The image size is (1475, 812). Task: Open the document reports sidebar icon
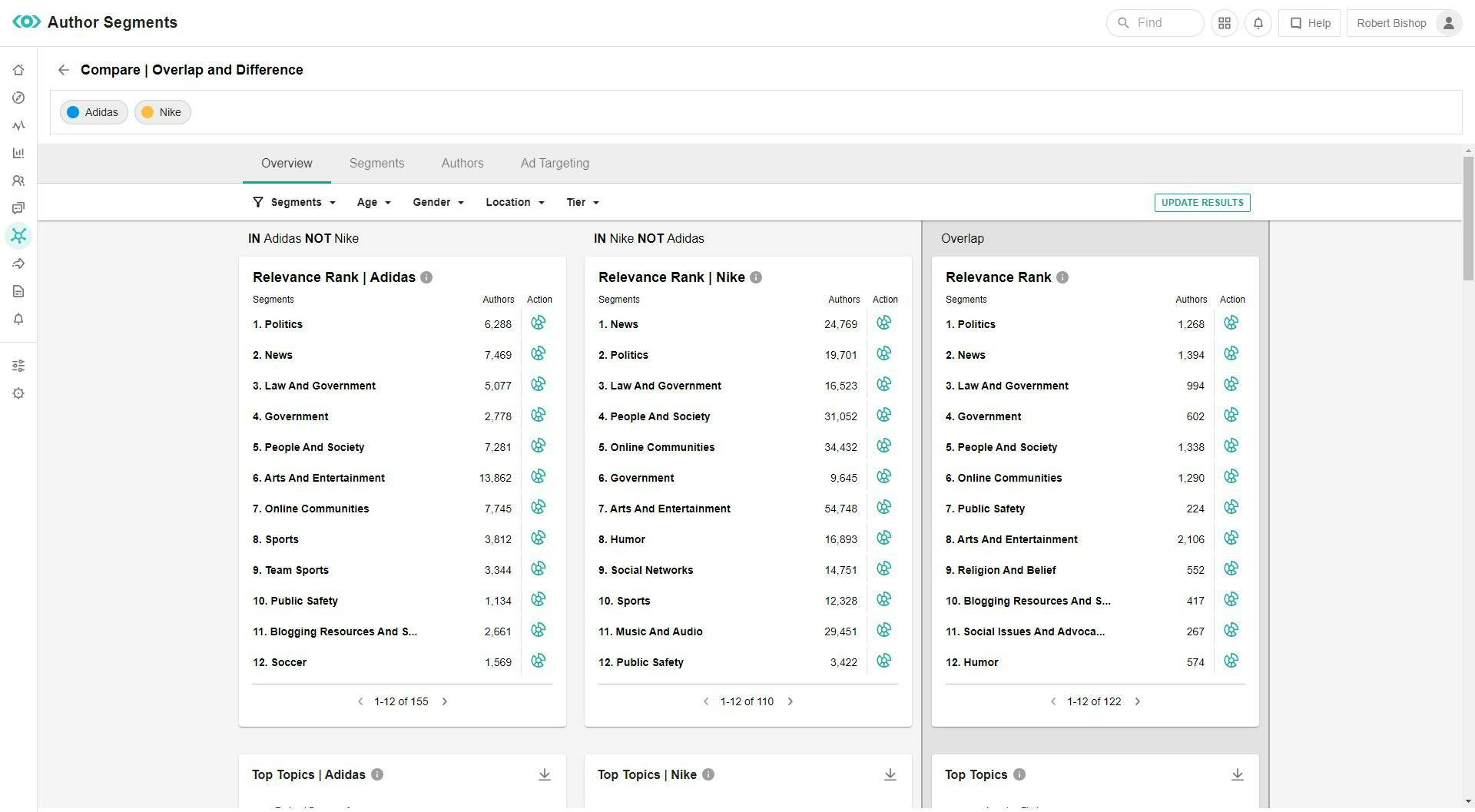[x=18, y=291]
